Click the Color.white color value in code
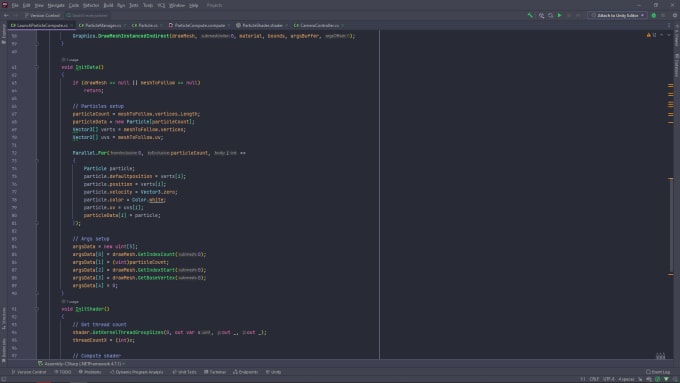The height and width of the screenshot is (383, 680). (157, 200)
